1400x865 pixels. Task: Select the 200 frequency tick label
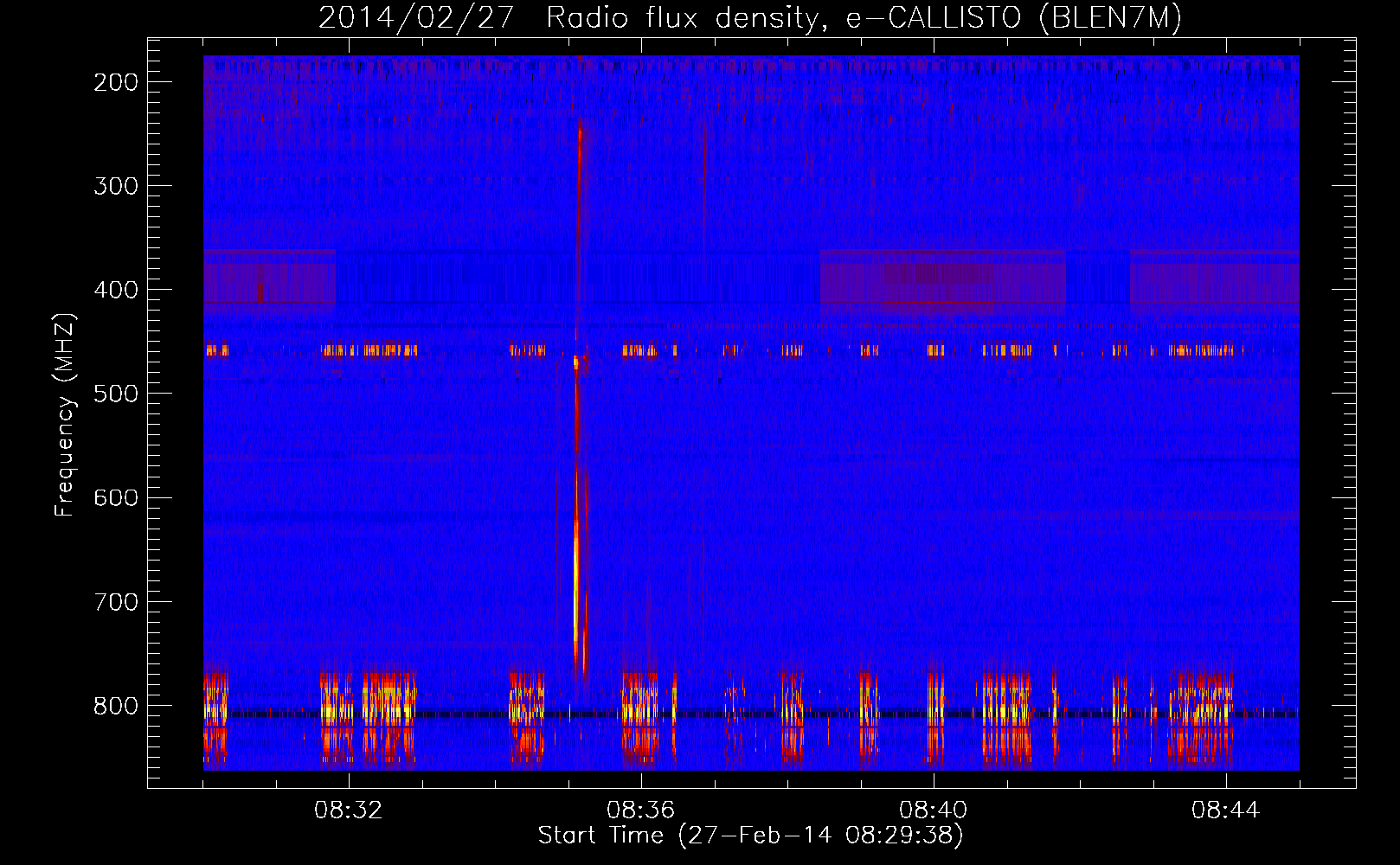tap(116, 82)
